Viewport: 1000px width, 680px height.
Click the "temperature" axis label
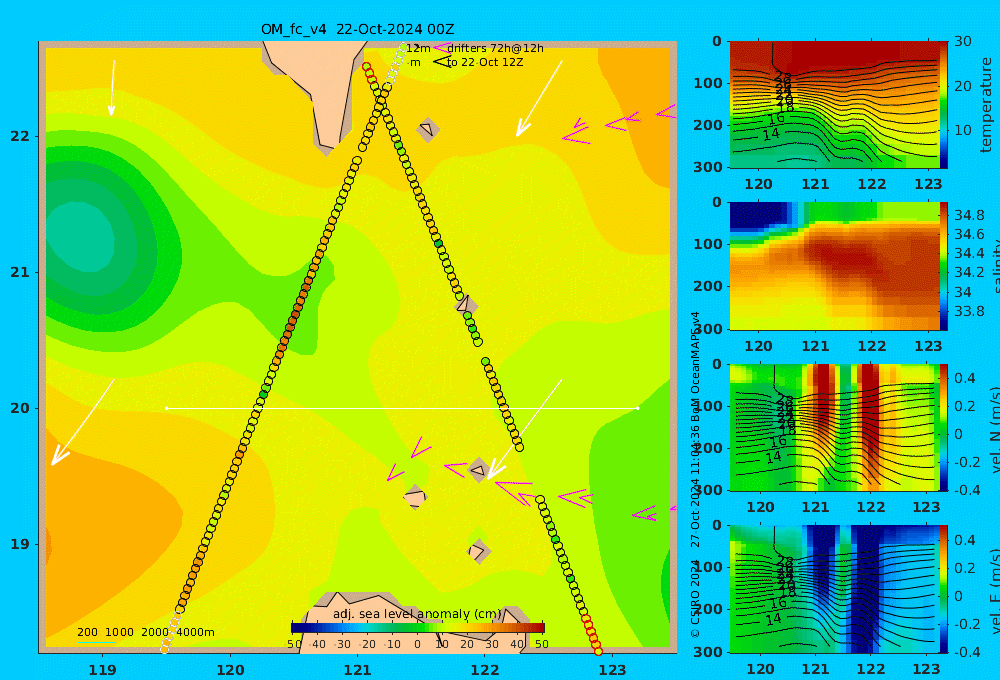986,105
